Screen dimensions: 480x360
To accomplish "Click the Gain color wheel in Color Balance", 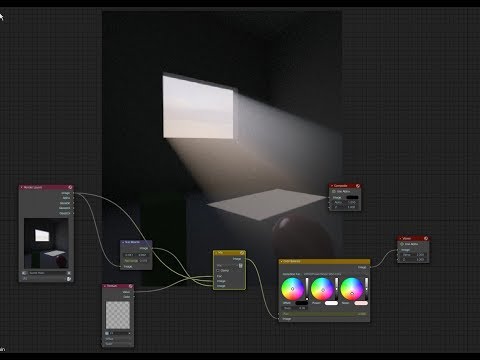I will point(352,289).
